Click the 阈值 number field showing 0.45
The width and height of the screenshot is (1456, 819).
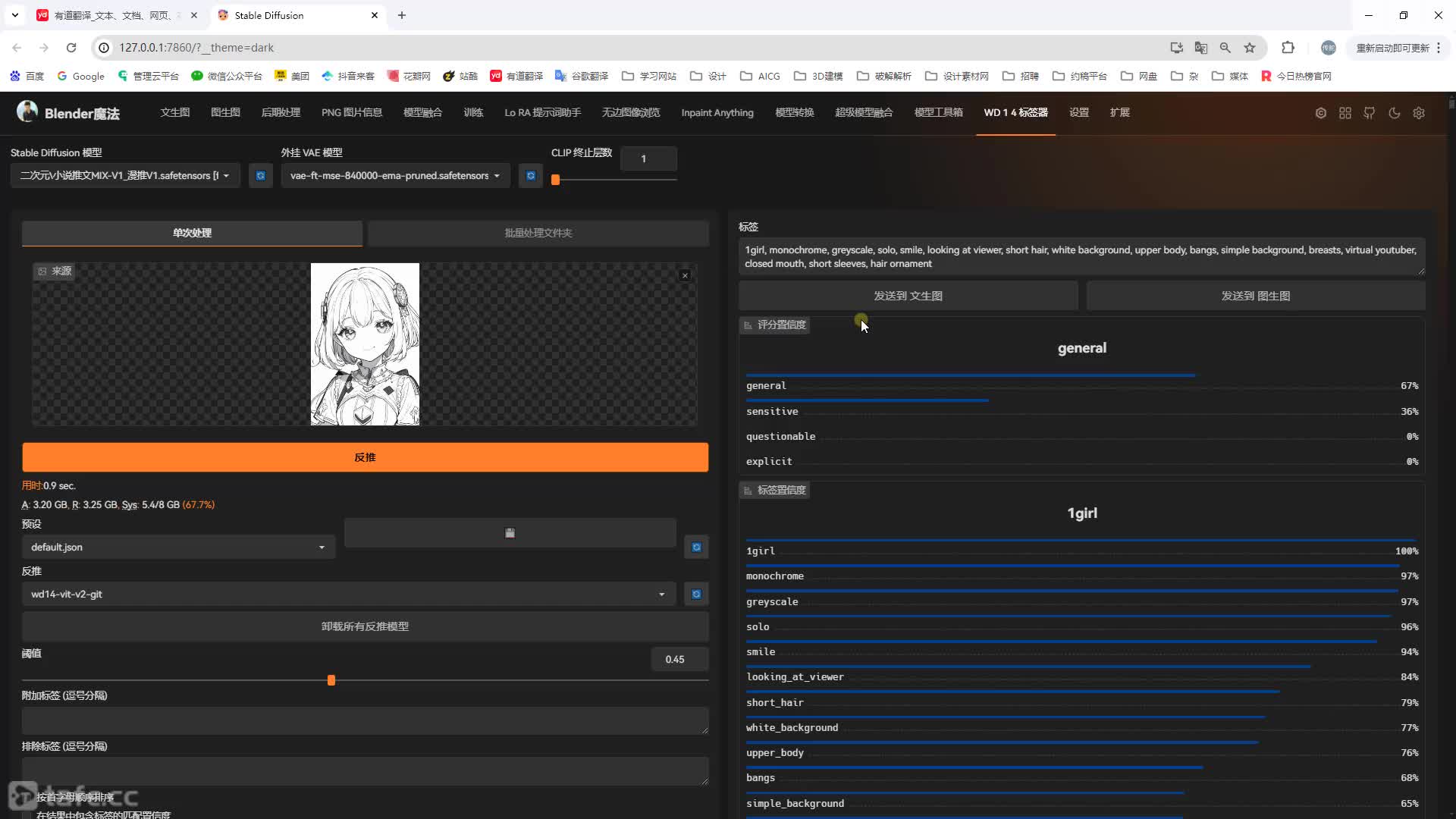679,659
